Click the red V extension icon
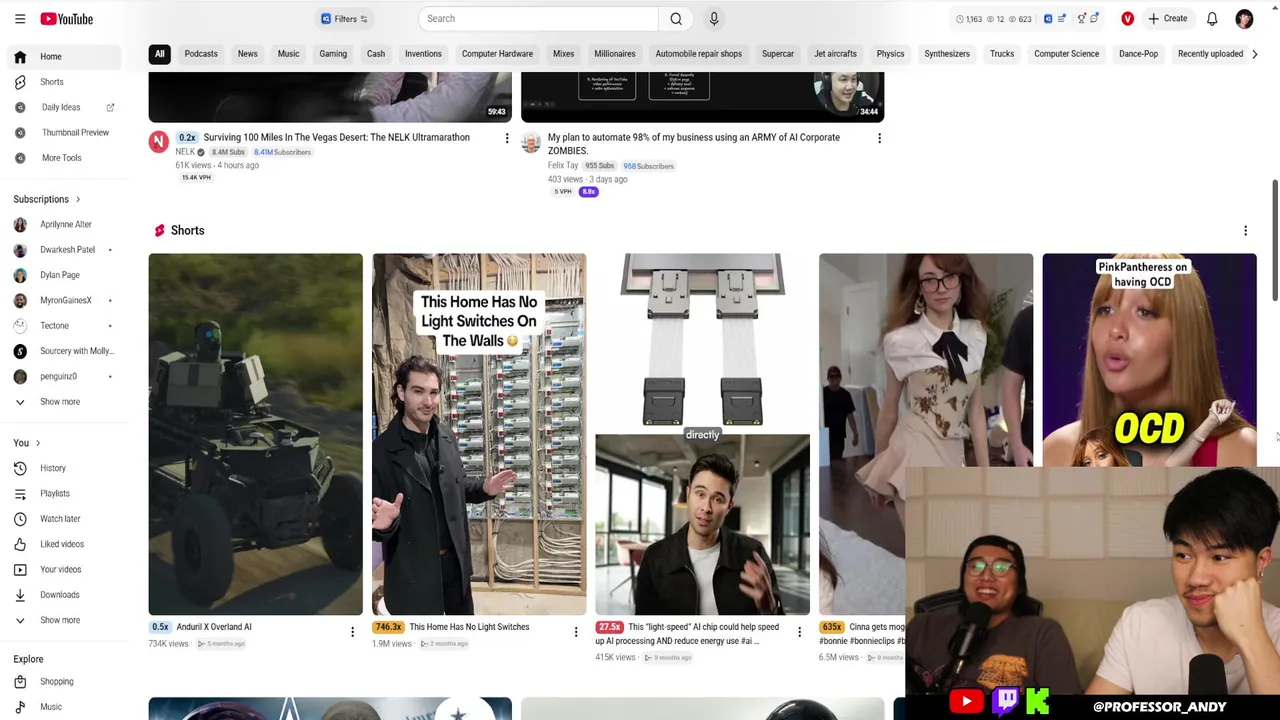The height and width of the screenshot is (720, 1280). coord(1128,19)
